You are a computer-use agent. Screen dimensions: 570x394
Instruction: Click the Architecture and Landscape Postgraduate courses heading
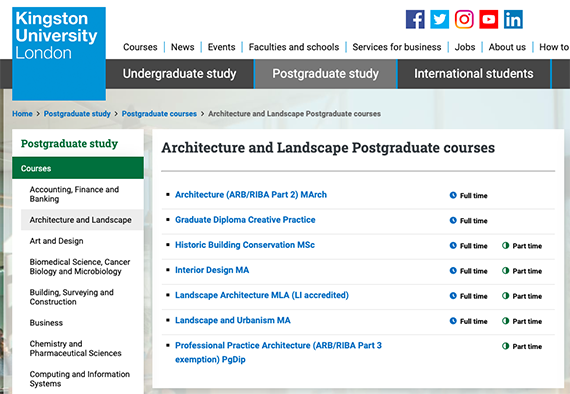click(x=328, y=148)
